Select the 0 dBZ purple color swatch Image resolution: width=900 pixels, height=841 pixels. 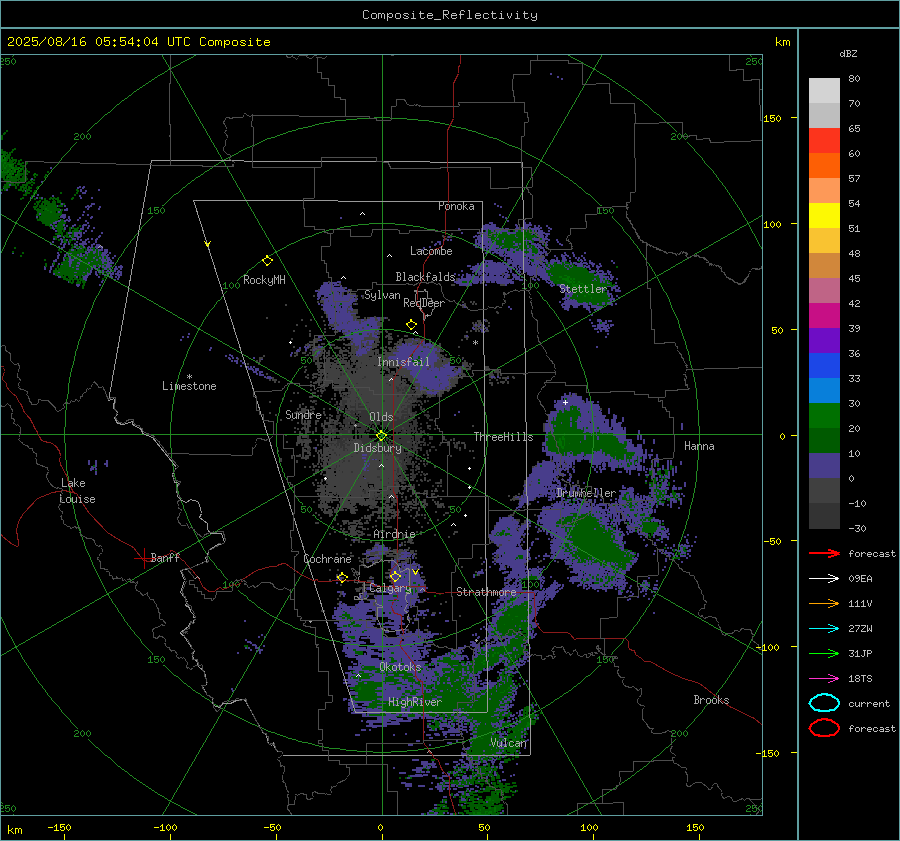click(824, 465)
